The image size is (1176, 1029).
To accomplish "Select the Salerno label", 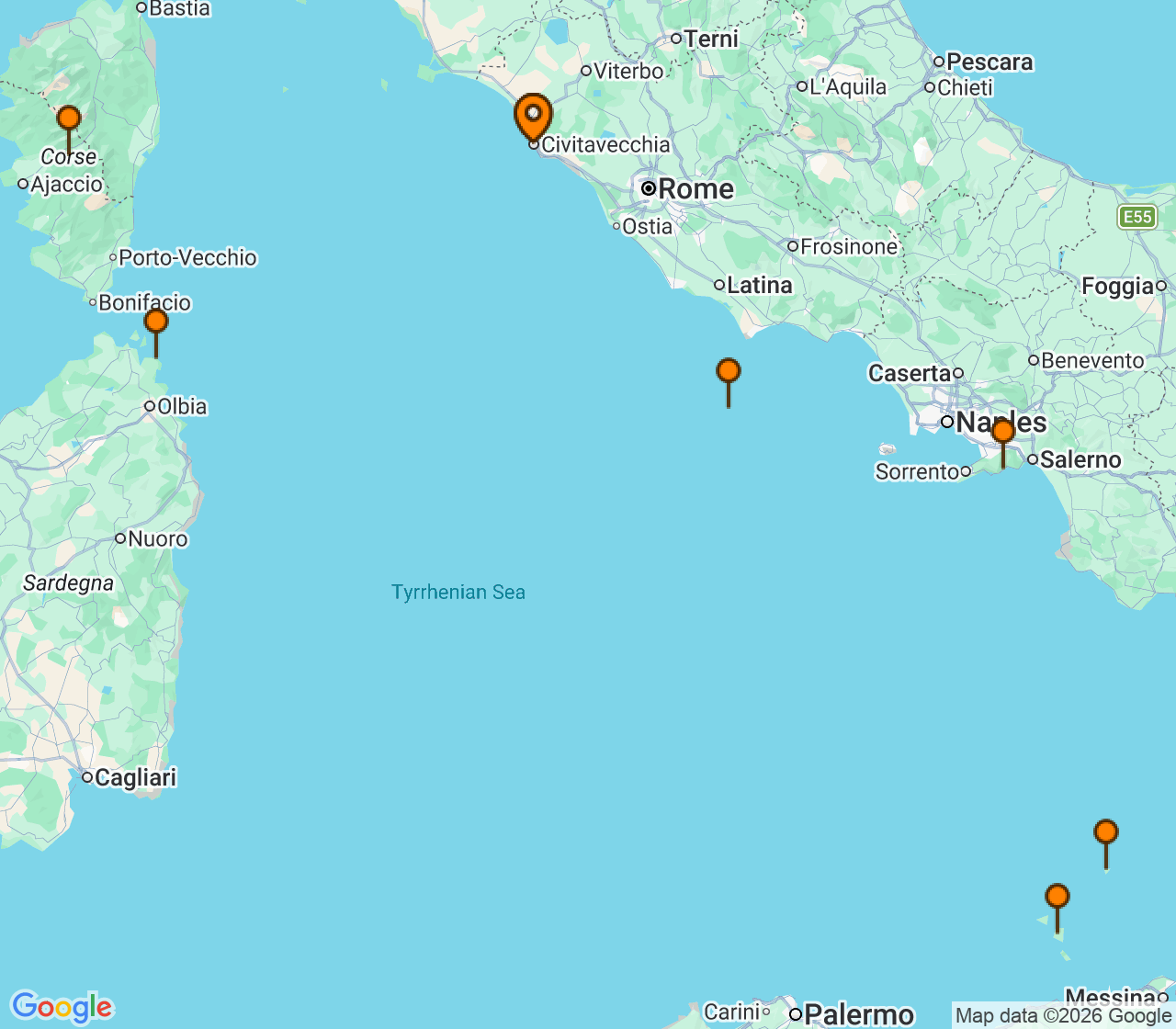I will pyautogui.click(x=1080, y=459).
